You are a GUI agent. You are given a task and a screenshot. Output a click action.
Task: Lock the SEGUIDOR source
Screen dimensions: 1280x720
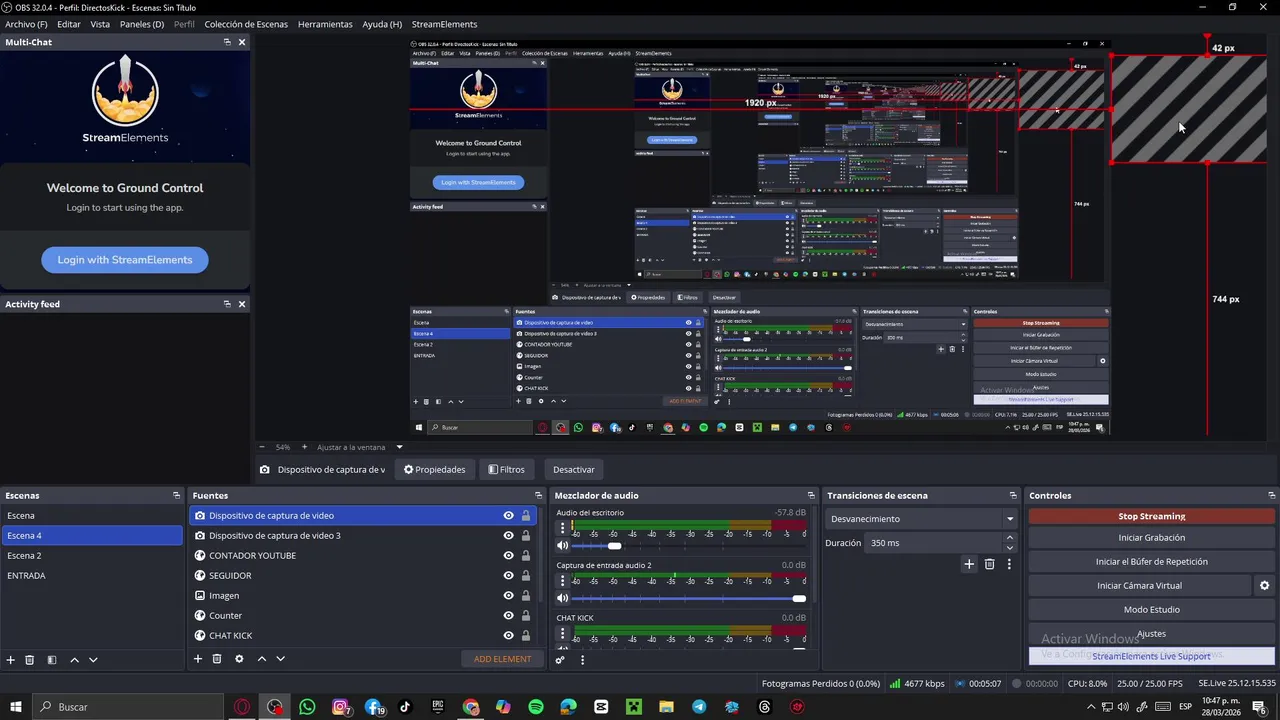526,576
